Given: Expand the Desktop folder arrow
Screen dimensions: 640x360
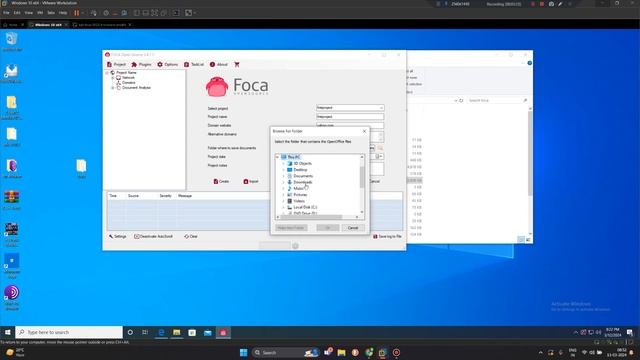Looking at the screenshot, I should pos(284,170).
